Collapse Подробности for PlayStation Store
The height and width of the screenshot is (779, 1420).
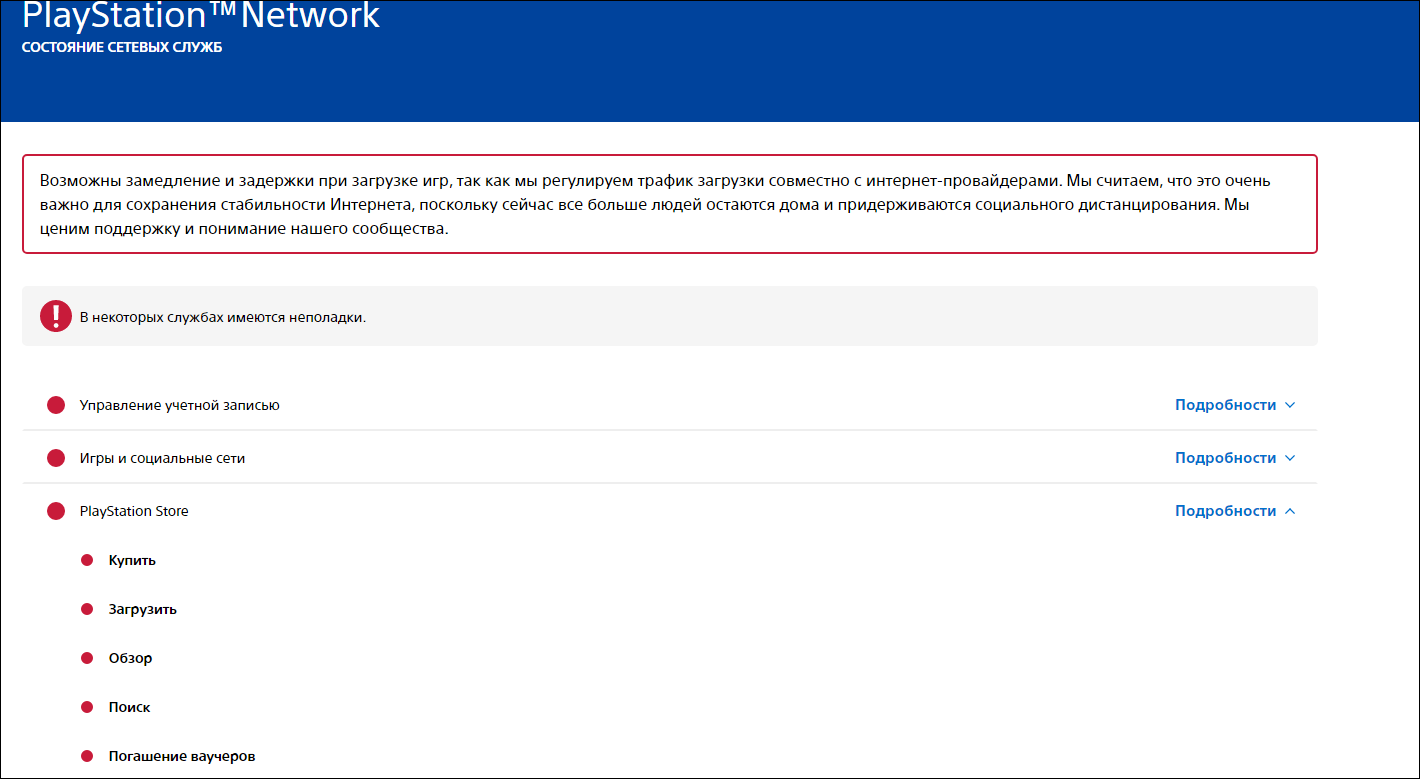[1234, 511]
